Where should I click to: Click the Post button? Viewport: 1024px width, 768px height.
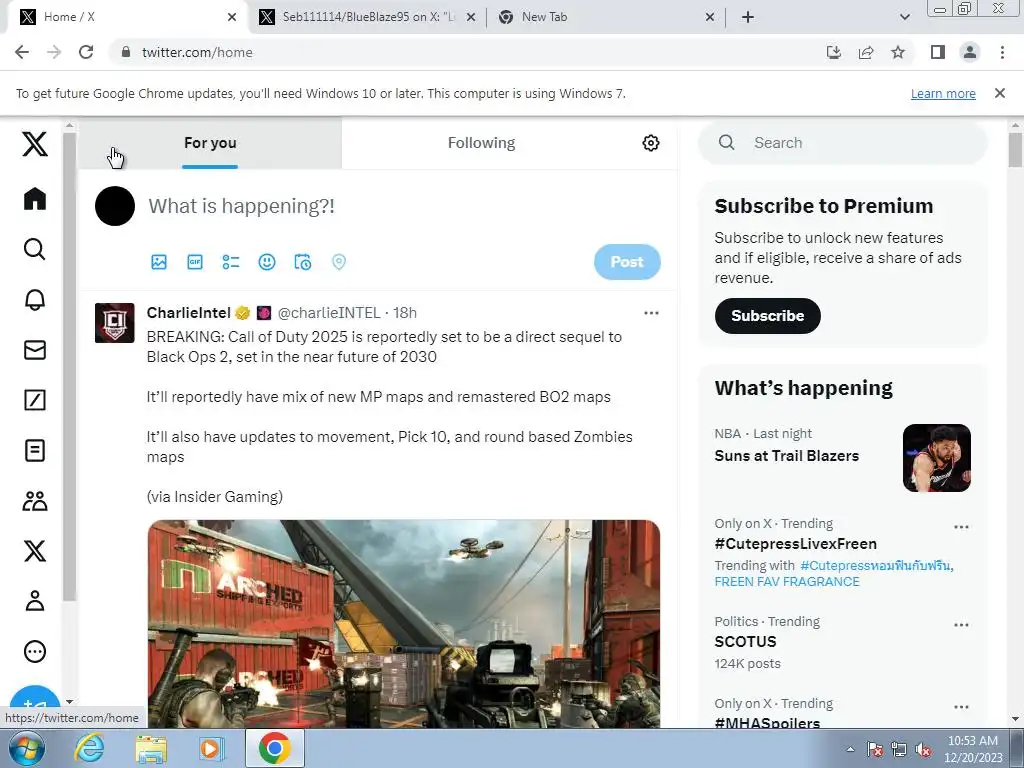pyautogui.click(x=627, y=262)
